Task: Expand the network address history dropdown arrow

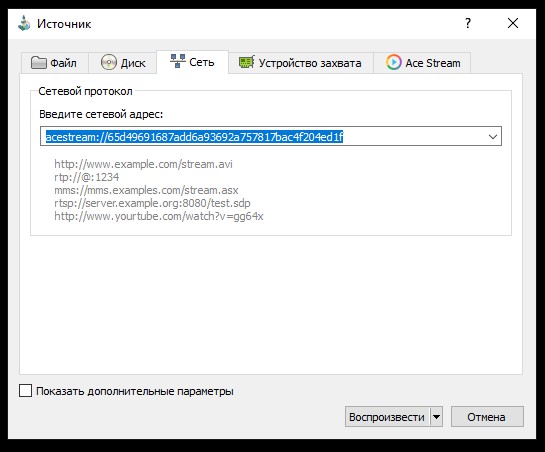Action: tap(493, 136)
